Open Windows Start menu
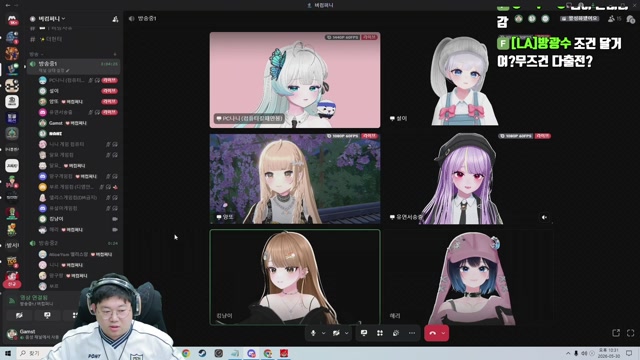 8,353
